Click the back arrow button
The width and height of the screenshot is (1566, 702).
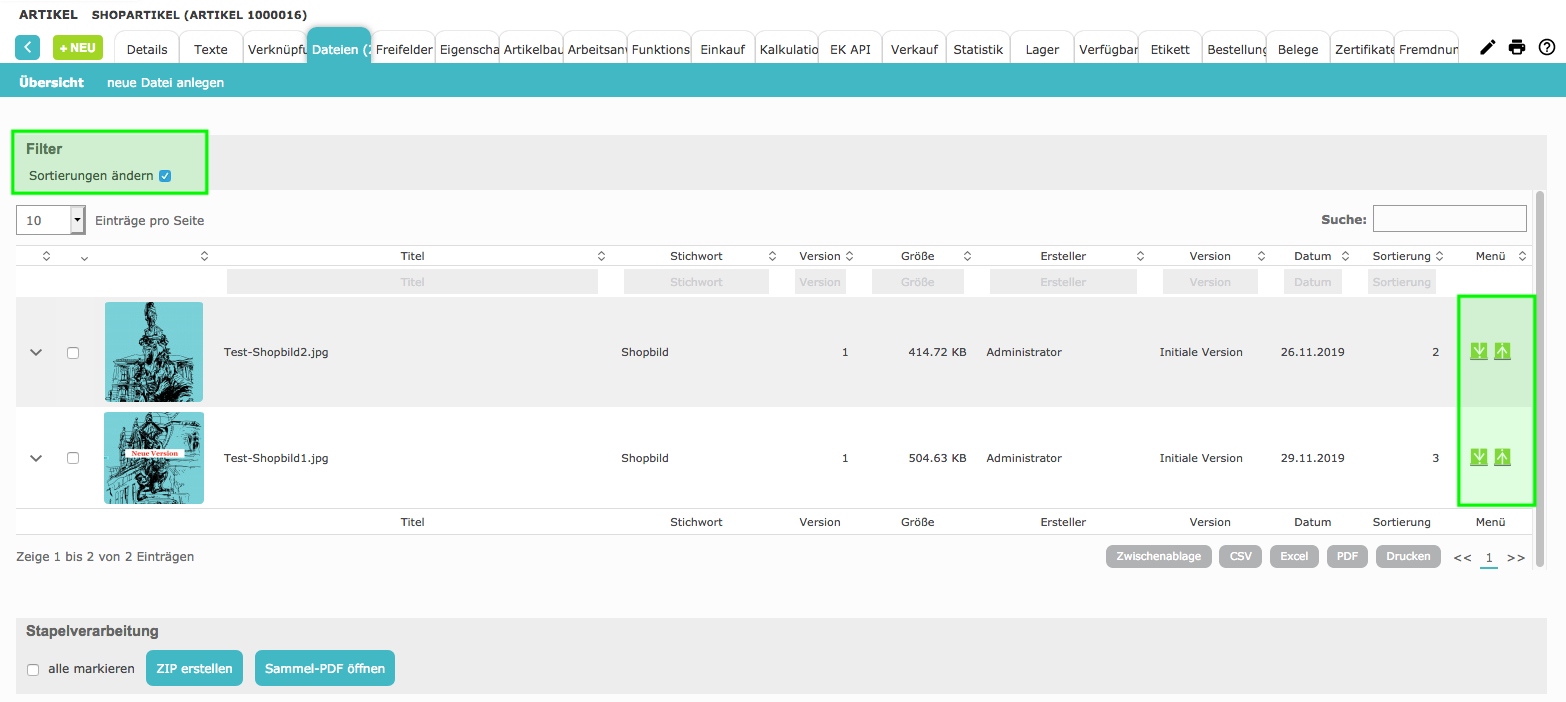click(x=28, y=47)
